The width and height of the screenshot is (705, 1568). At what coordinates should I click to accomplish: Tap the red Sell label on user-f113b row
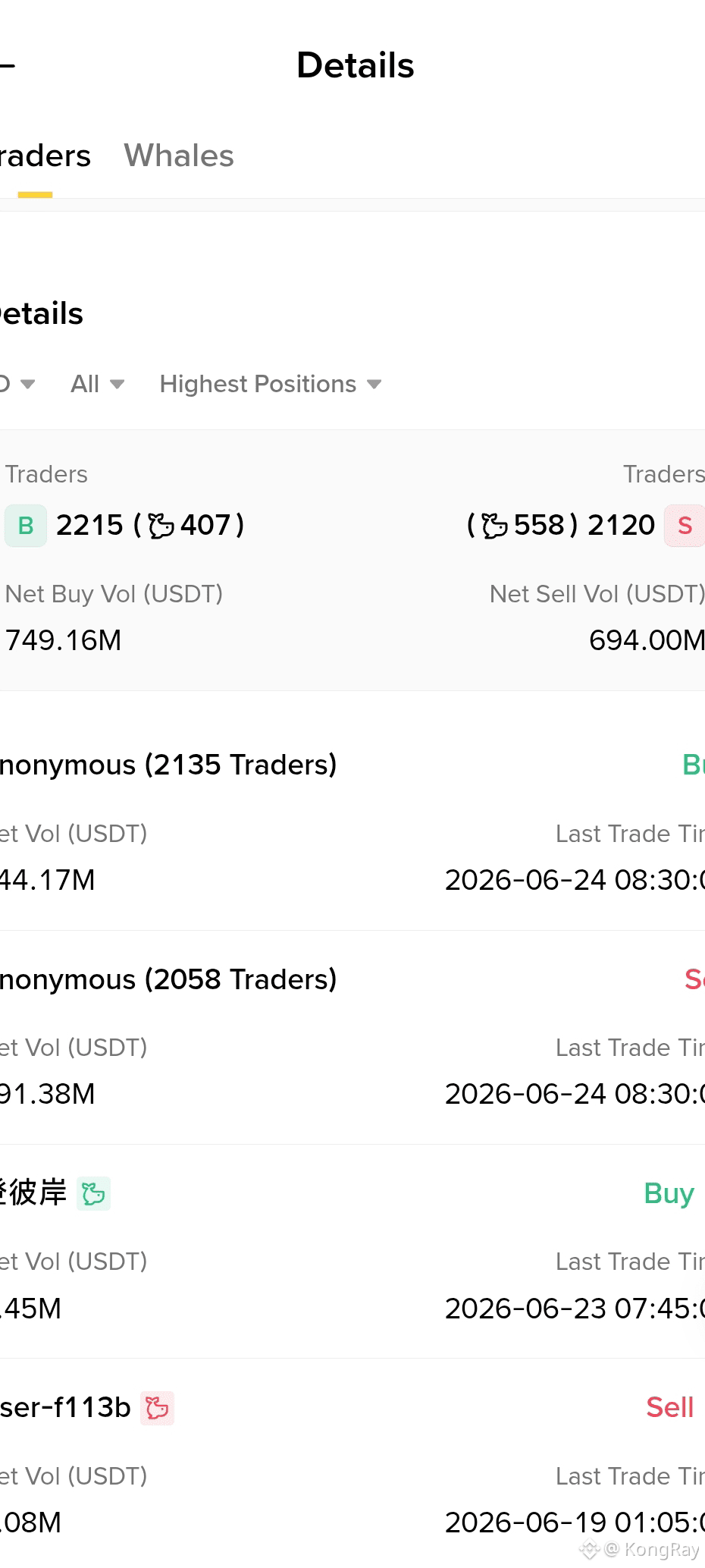(669, 1407)
